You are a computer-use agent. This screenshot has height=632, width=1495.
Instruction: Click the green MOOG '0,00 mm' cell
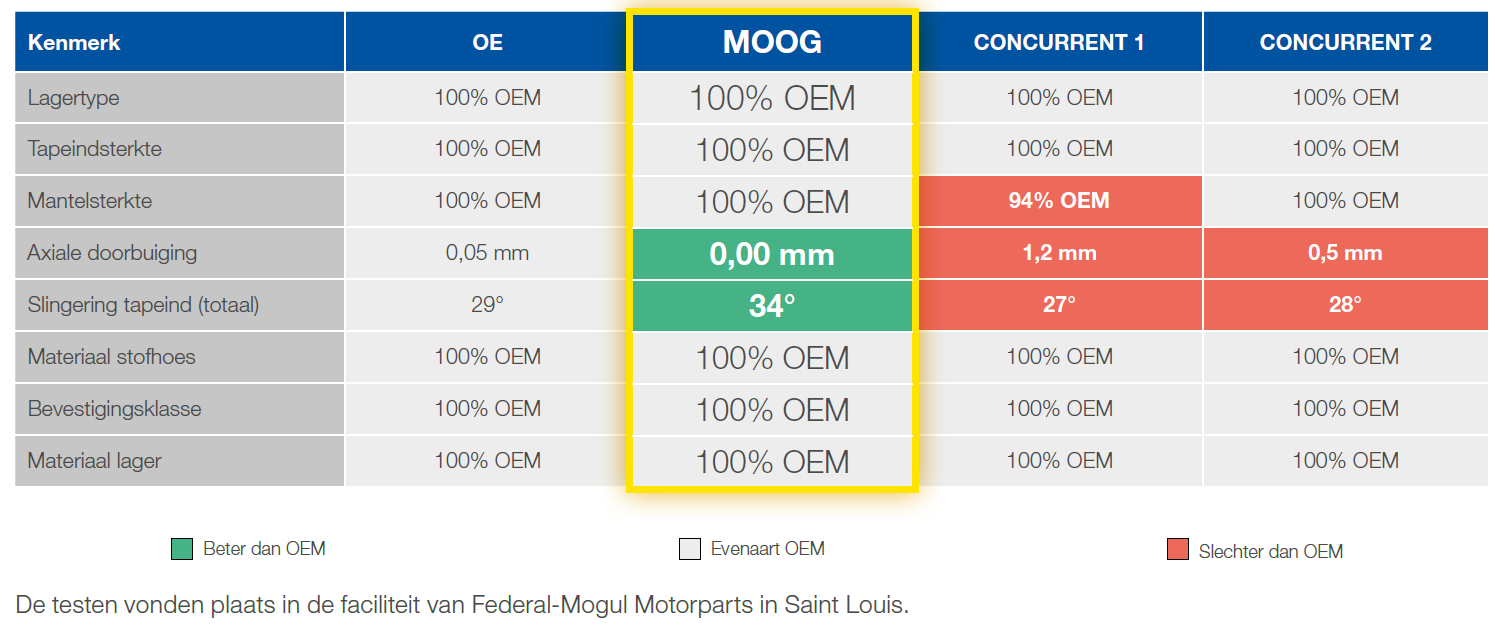[x=772, y=254]
